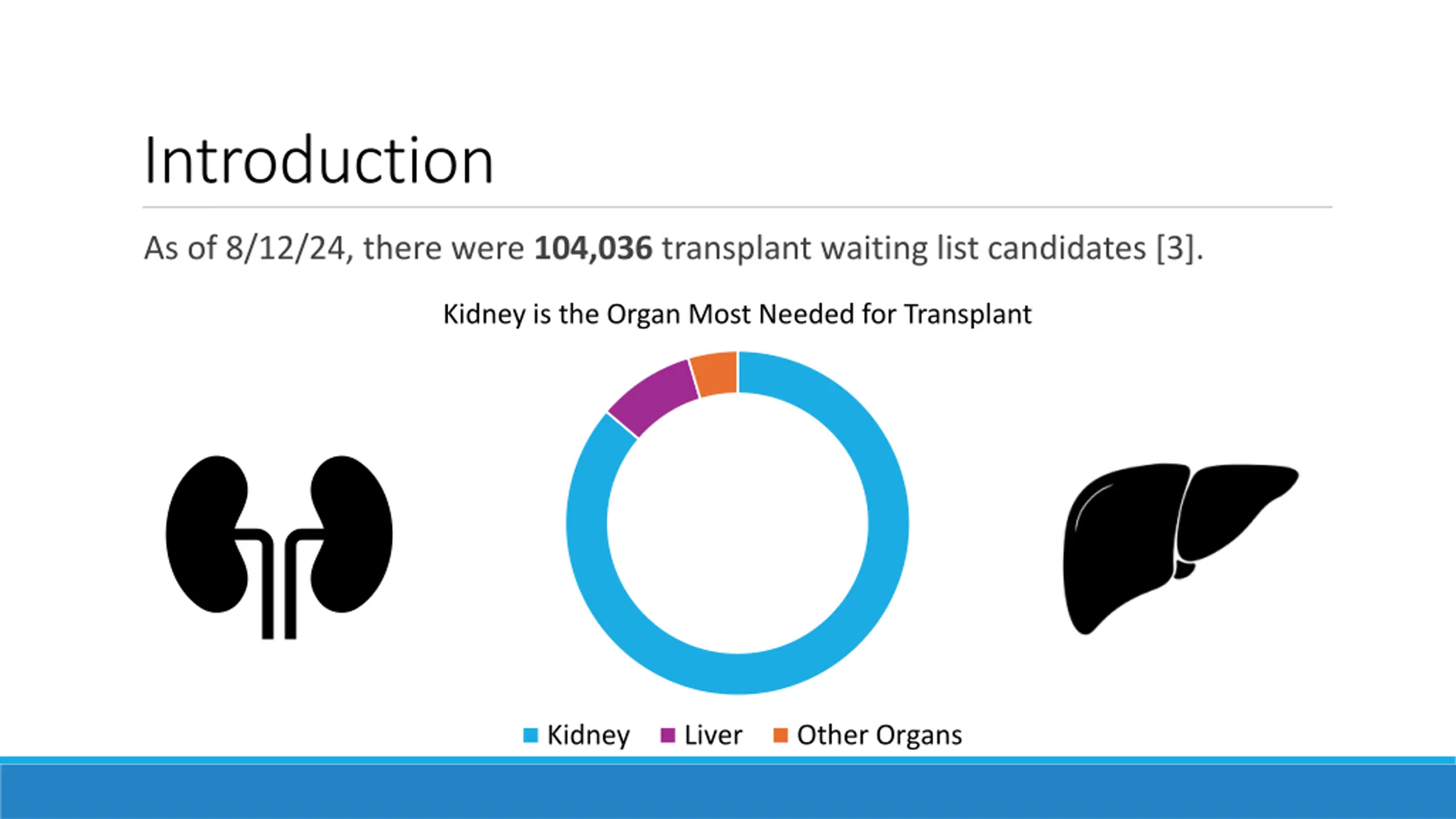Click the orange Other Organs legend swatch
The width and height of the screenshot is (1456, 819).
click(780, 735)
